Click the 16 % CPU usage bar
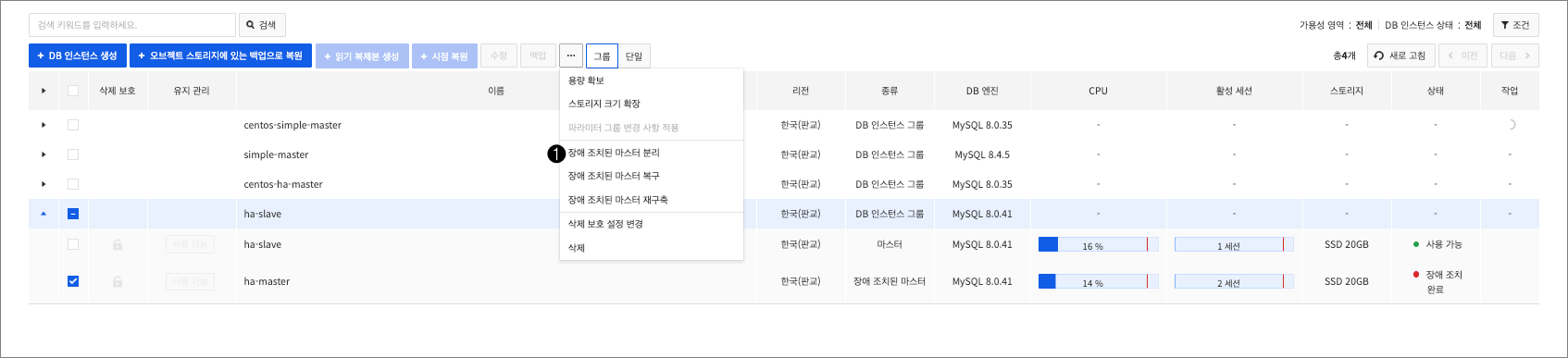This screenshot has height=358, width=1568. point(1099,244)
